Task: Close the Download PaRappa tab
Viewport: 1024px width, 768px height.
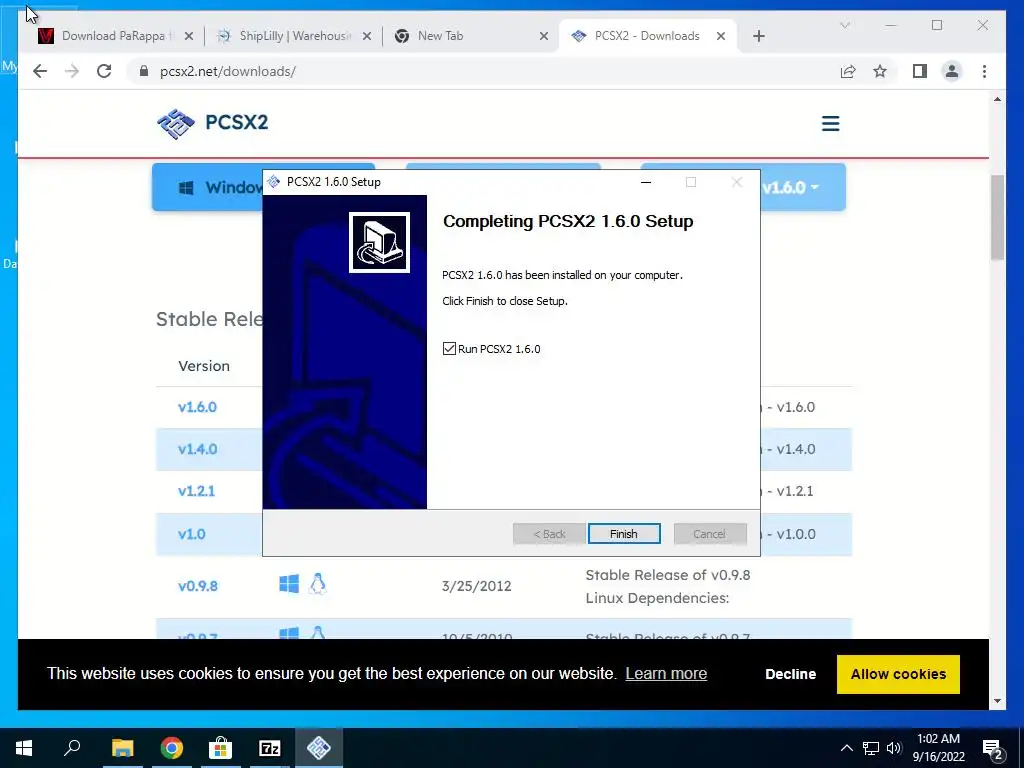Action: [x=189, y=37]
